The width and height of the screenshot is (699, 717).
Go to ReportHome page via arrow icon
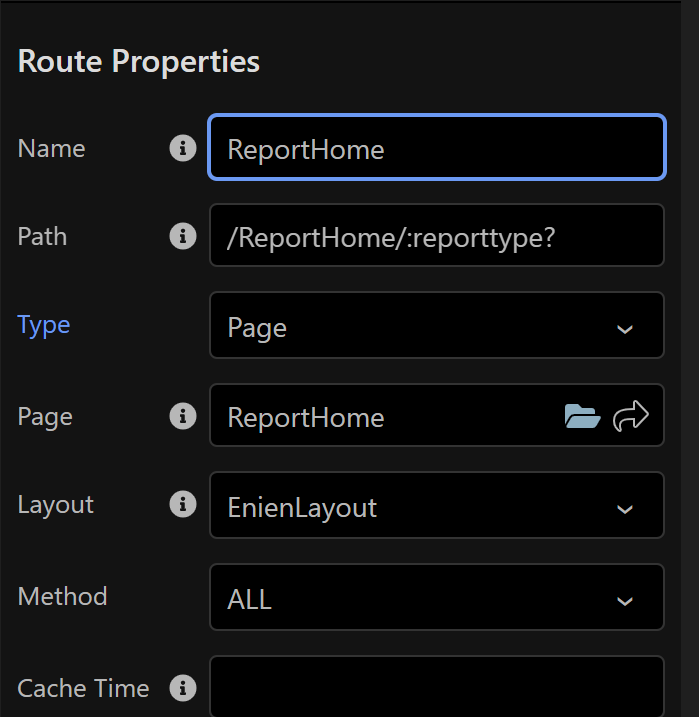point(631,416)
